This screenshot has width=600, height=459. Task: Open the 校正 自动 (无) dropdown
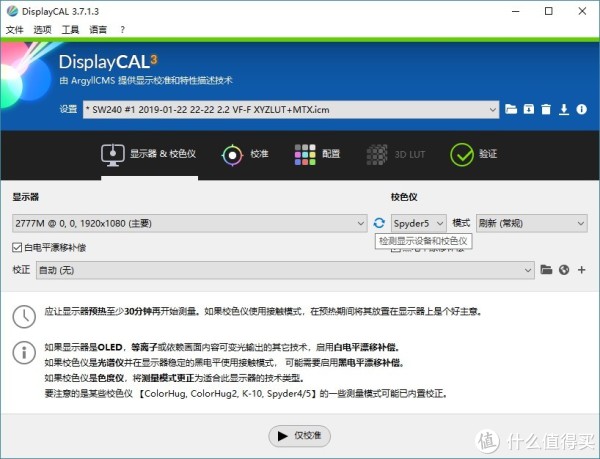point(285,270)
